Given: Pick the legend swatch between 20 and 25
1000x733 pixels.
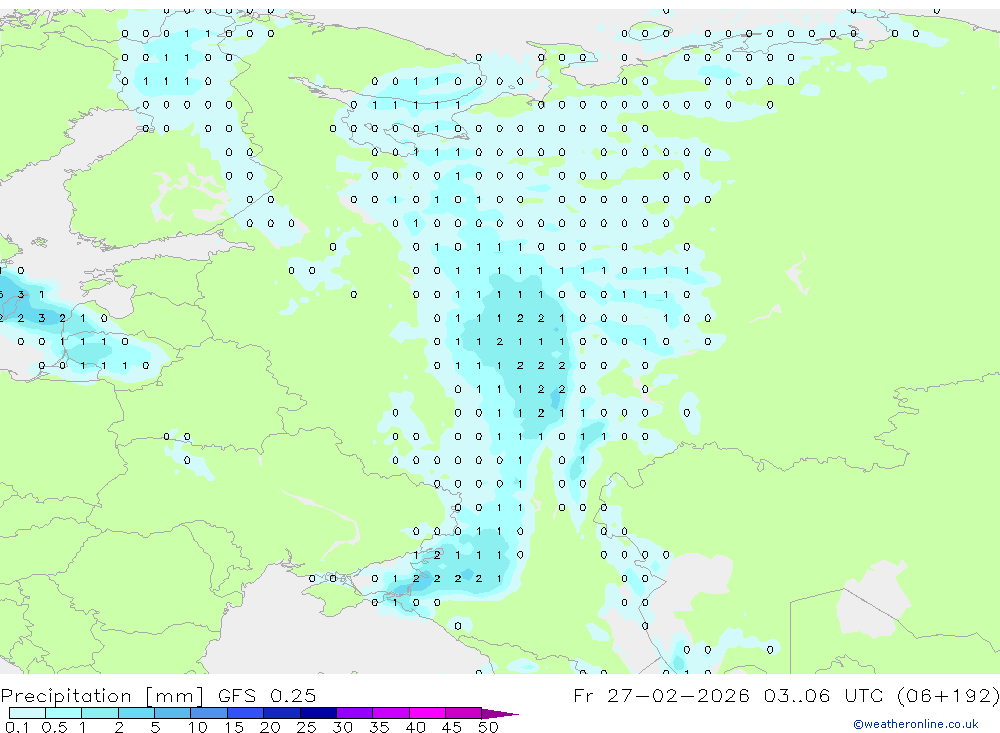Looking at the screenshot, I should pyautogui.click(x=282, y=713).
